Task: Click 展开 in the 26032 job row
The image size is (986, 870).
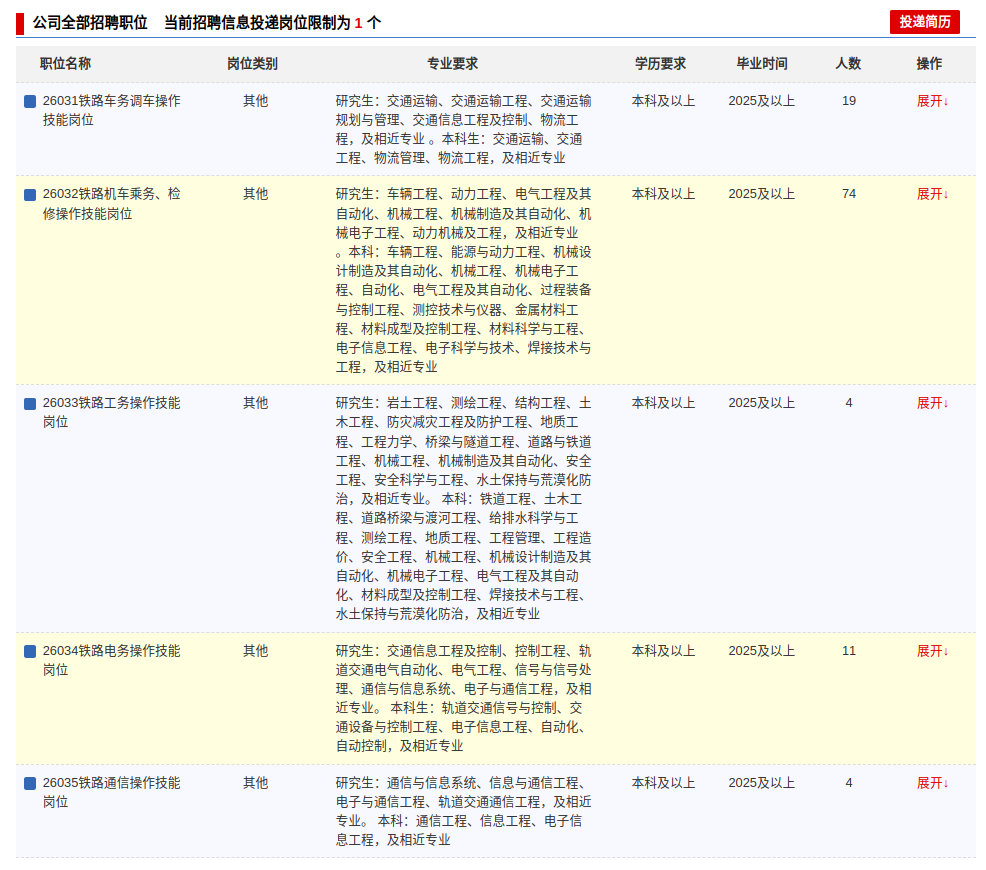Action: [x=932, y=194]
